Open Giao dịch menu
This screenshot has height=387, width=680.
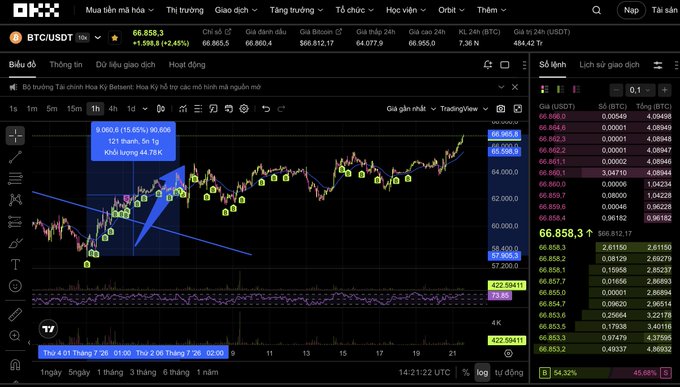tap(236, 10)
